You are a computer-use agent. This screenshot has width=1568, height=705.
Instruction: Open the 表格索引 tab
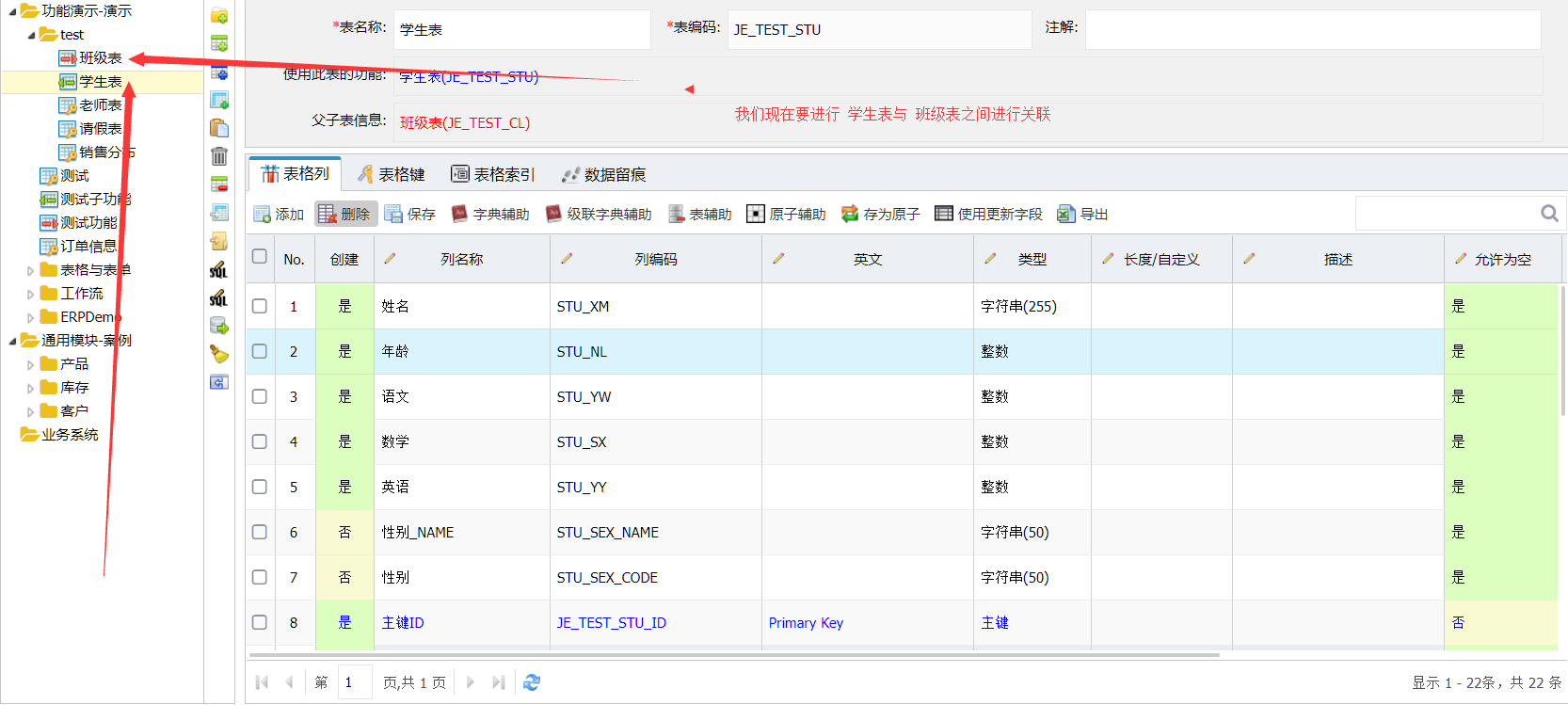[492, 174]
